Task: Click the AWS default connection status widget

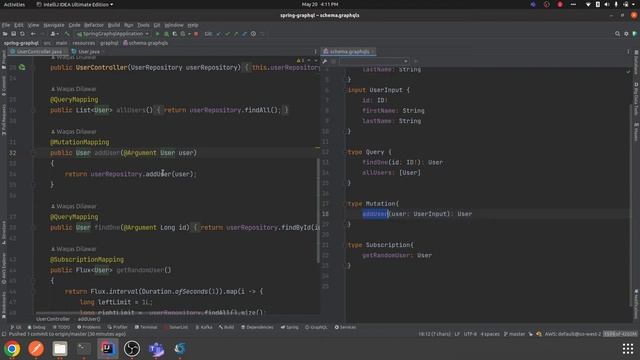Action: click(573, 334)
